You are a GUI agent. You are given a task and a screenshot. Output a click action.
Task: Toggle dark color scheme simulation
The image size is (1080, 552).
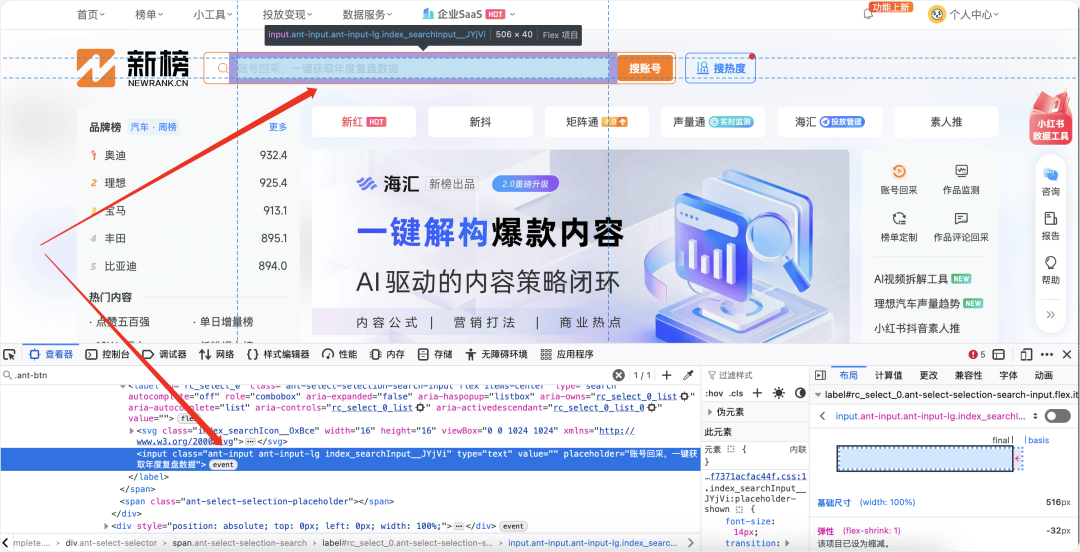800,393
